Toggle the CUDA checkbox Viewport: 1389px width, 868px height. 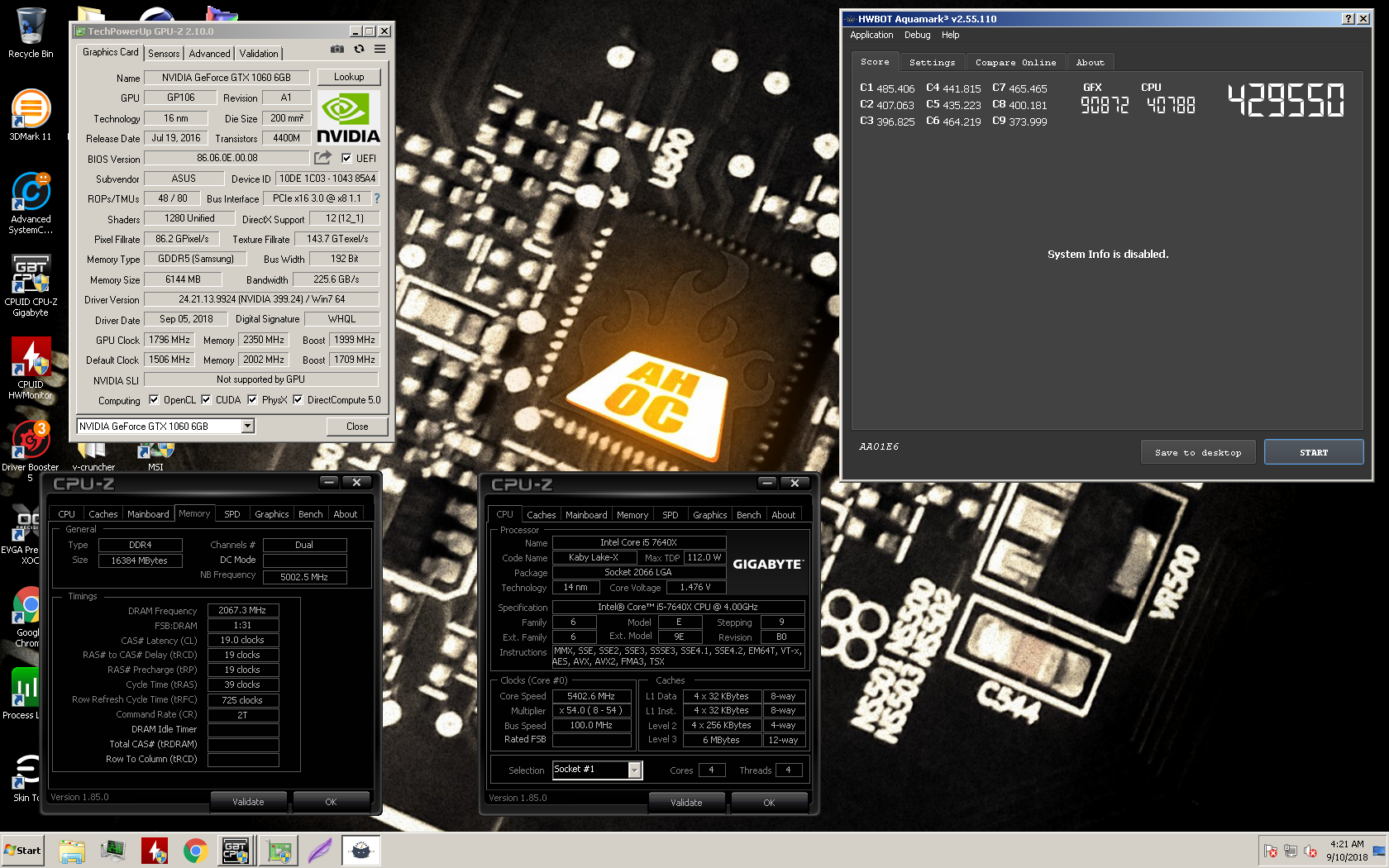click(x=206, y=400)
